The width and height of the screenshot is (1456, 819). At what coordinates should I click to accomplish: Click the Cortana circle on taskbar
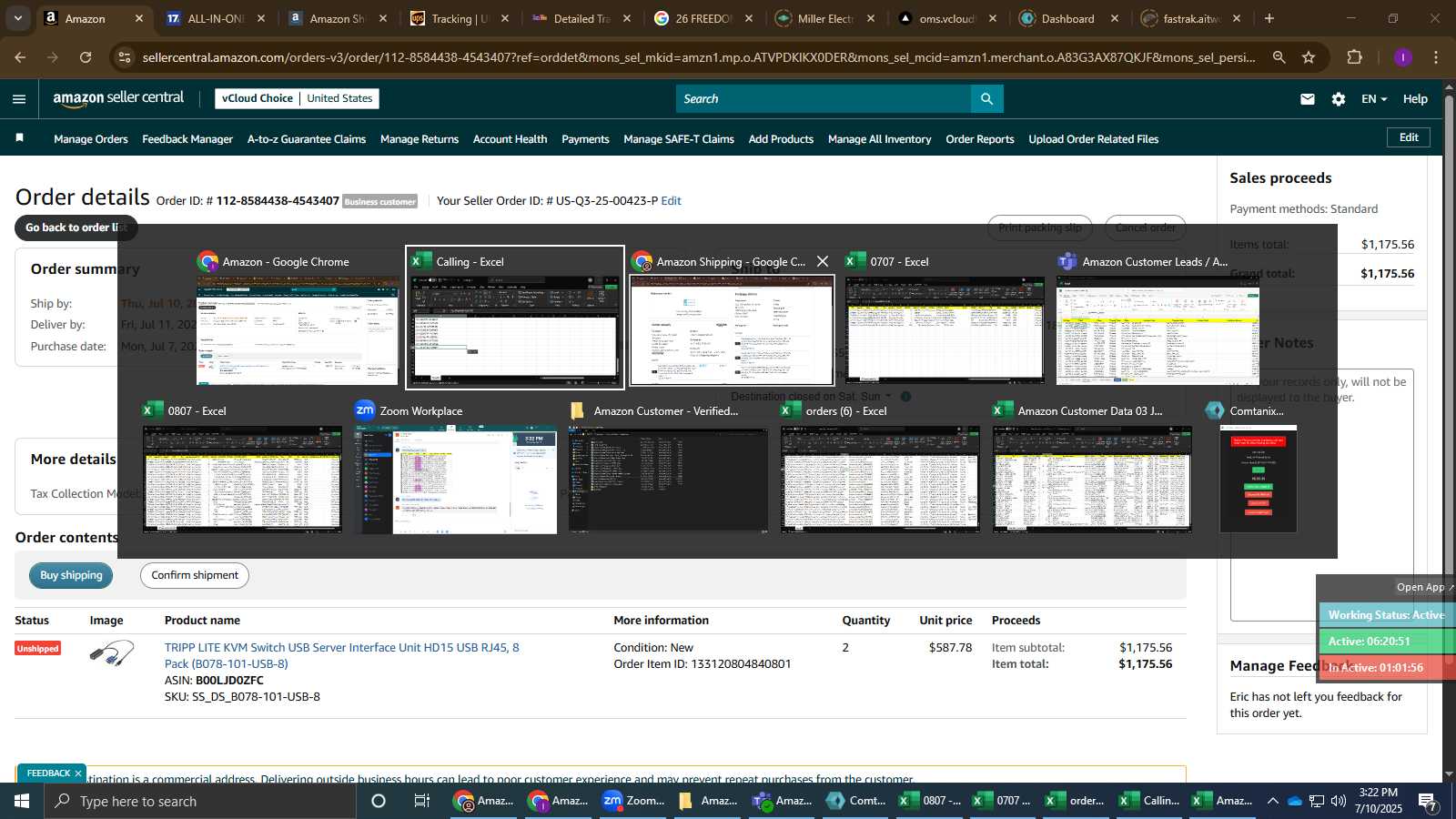point(379,801)
